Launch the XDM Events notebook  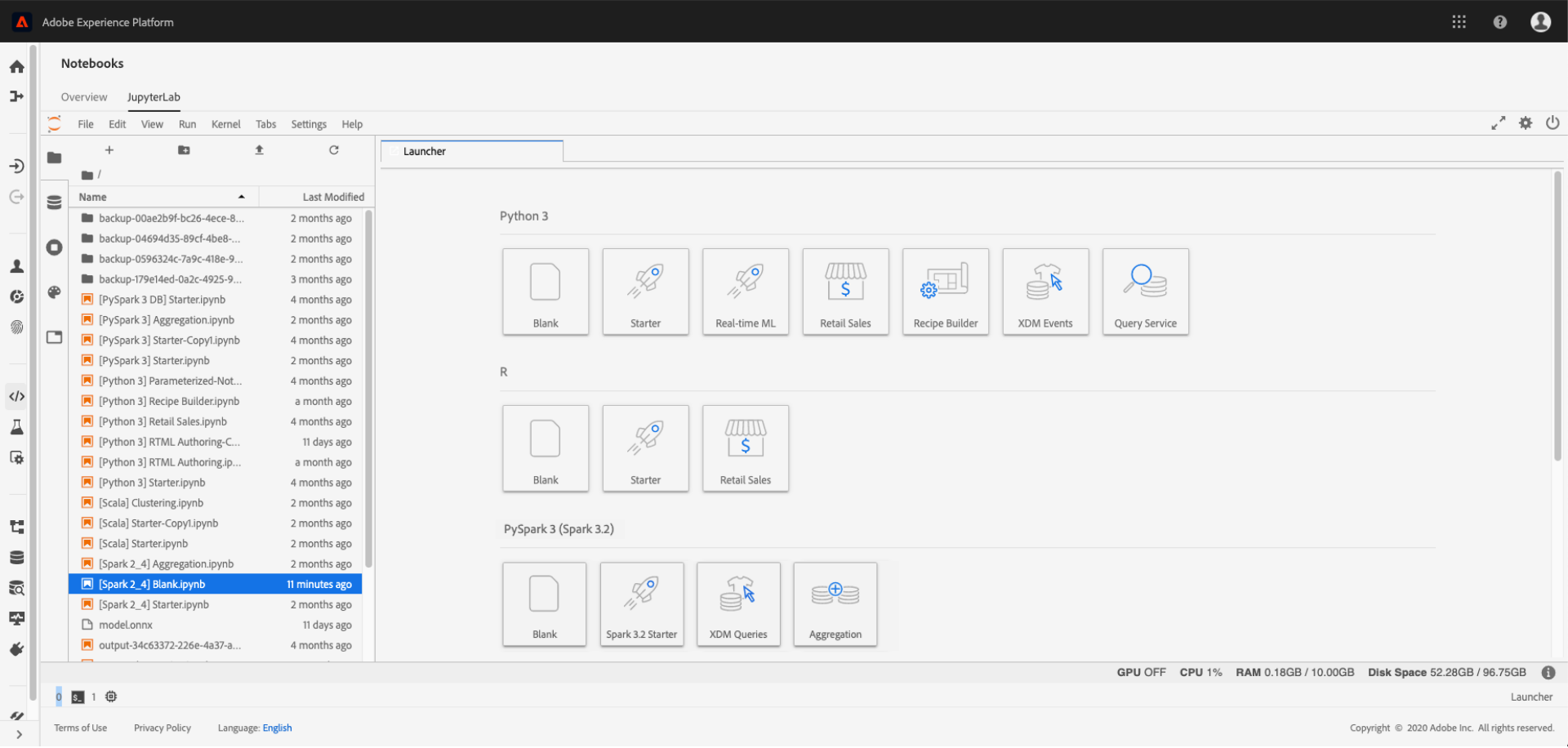[1046, 292]
